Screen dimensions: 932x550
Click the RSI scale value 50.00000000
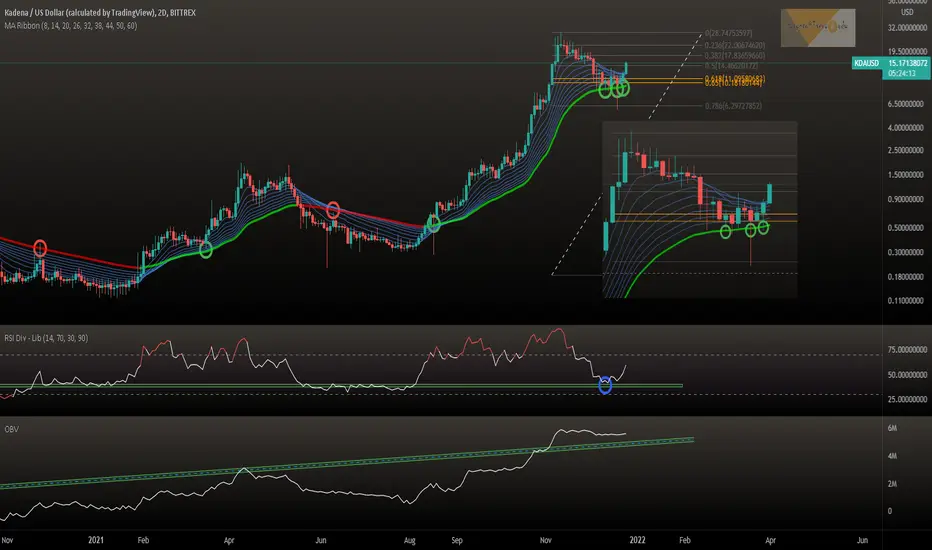907,375
